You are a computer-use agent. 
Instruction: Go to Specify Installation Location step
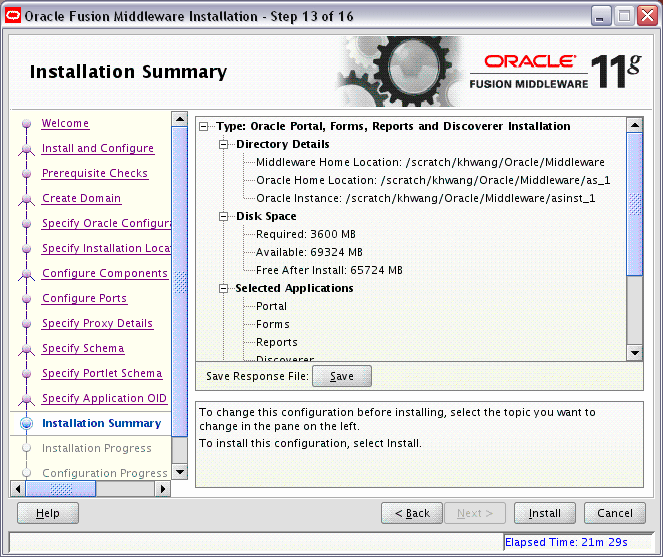click(x=107, y=248)
